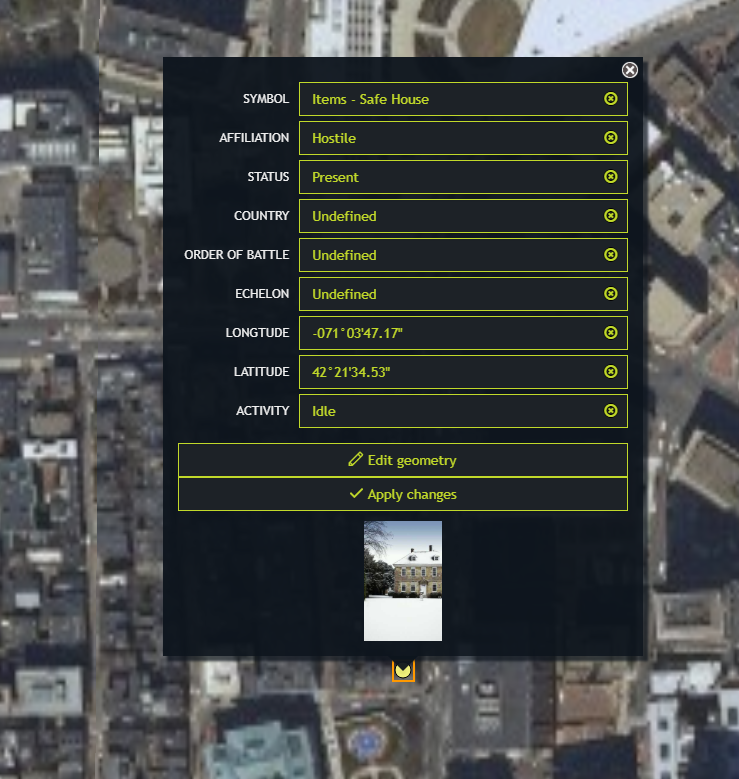Viewport: 739px width, 779px height.
Task: Open the Symbol selector showing Items - Safe House
Action: click(450, 99)
